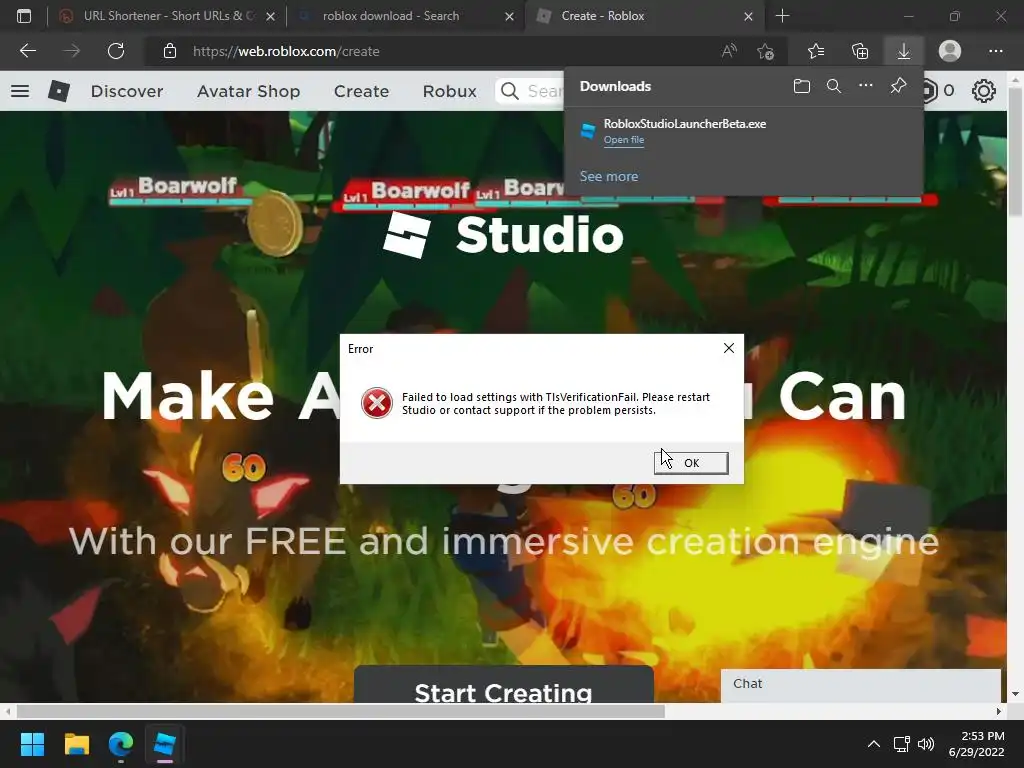Viewport: 1024px width, 768px height.
Task: Close the Error dialog with its X
Action: (x=729, y=348)
